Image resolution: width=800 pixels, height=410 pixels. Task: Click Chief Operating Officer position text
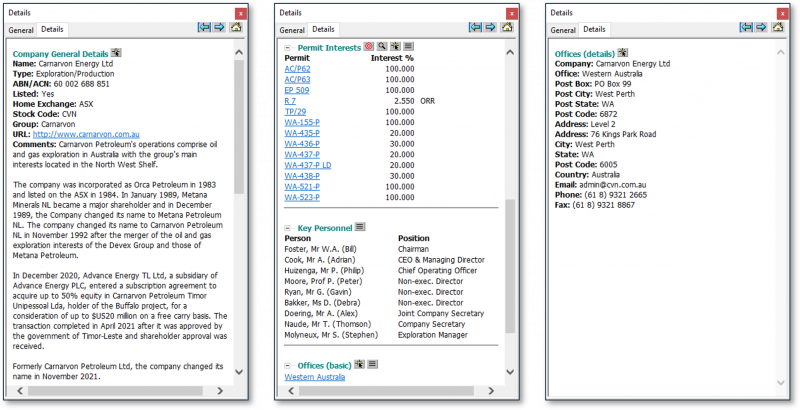click(x=437, y=270)
